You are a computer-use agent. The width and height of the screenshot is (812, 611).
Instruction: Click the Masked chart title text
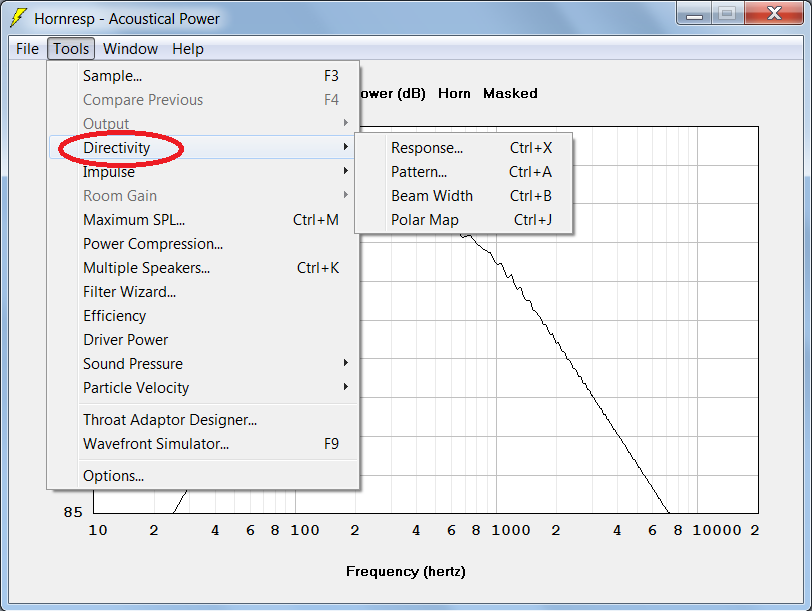pos(510,93)
